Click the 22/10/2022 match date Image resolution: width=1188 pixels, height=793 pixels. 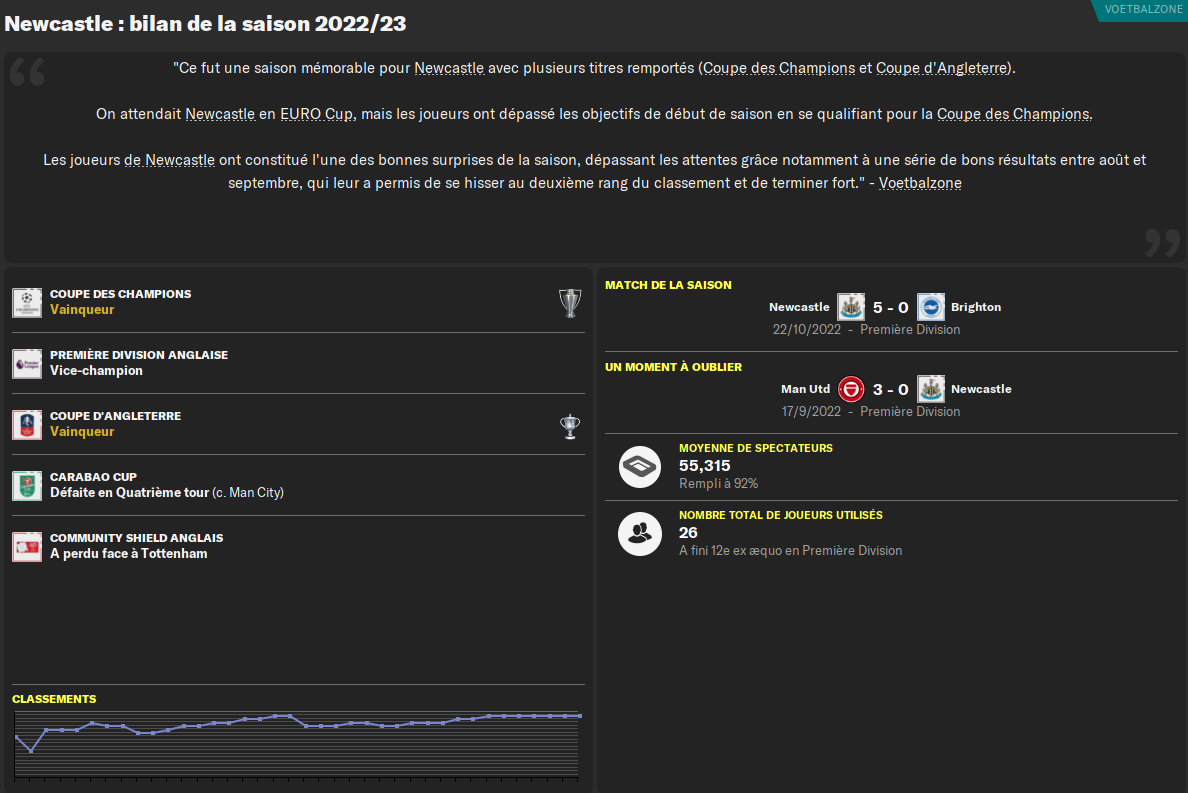pyautogui.click(x=807, y=330)
